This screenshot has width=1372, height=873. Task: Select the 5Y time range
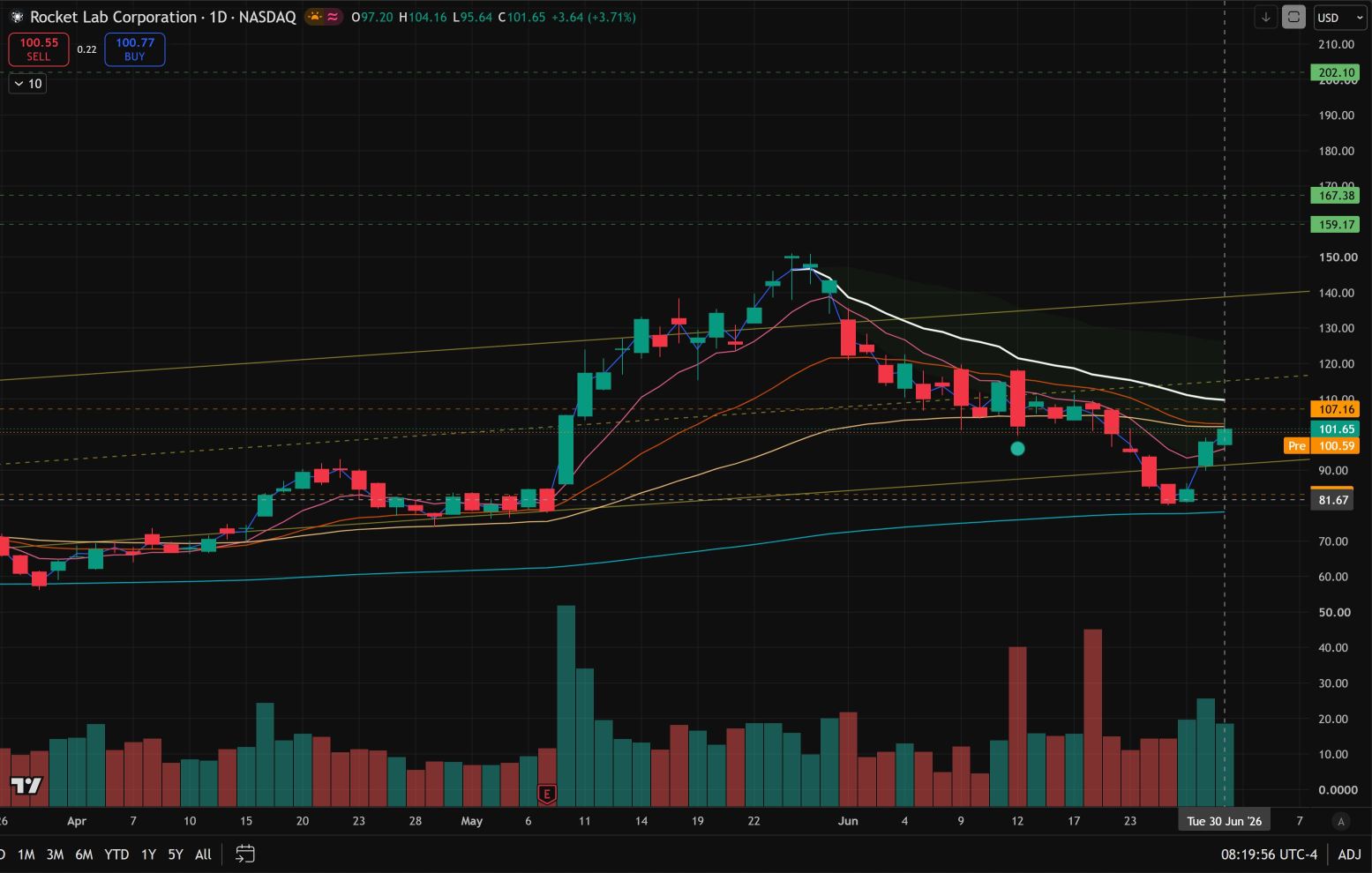coord(176,854)
